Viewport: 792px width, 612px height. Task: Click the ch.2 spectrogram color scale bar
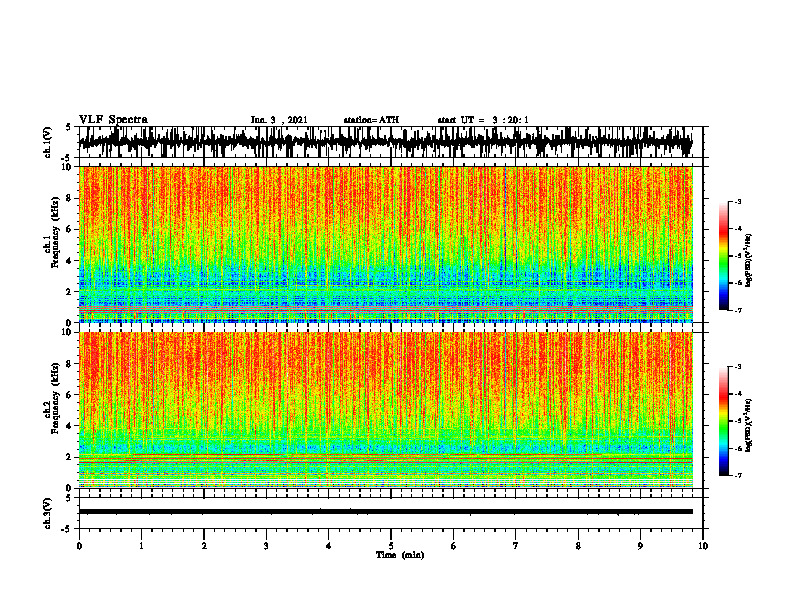(x=724, y=421)
